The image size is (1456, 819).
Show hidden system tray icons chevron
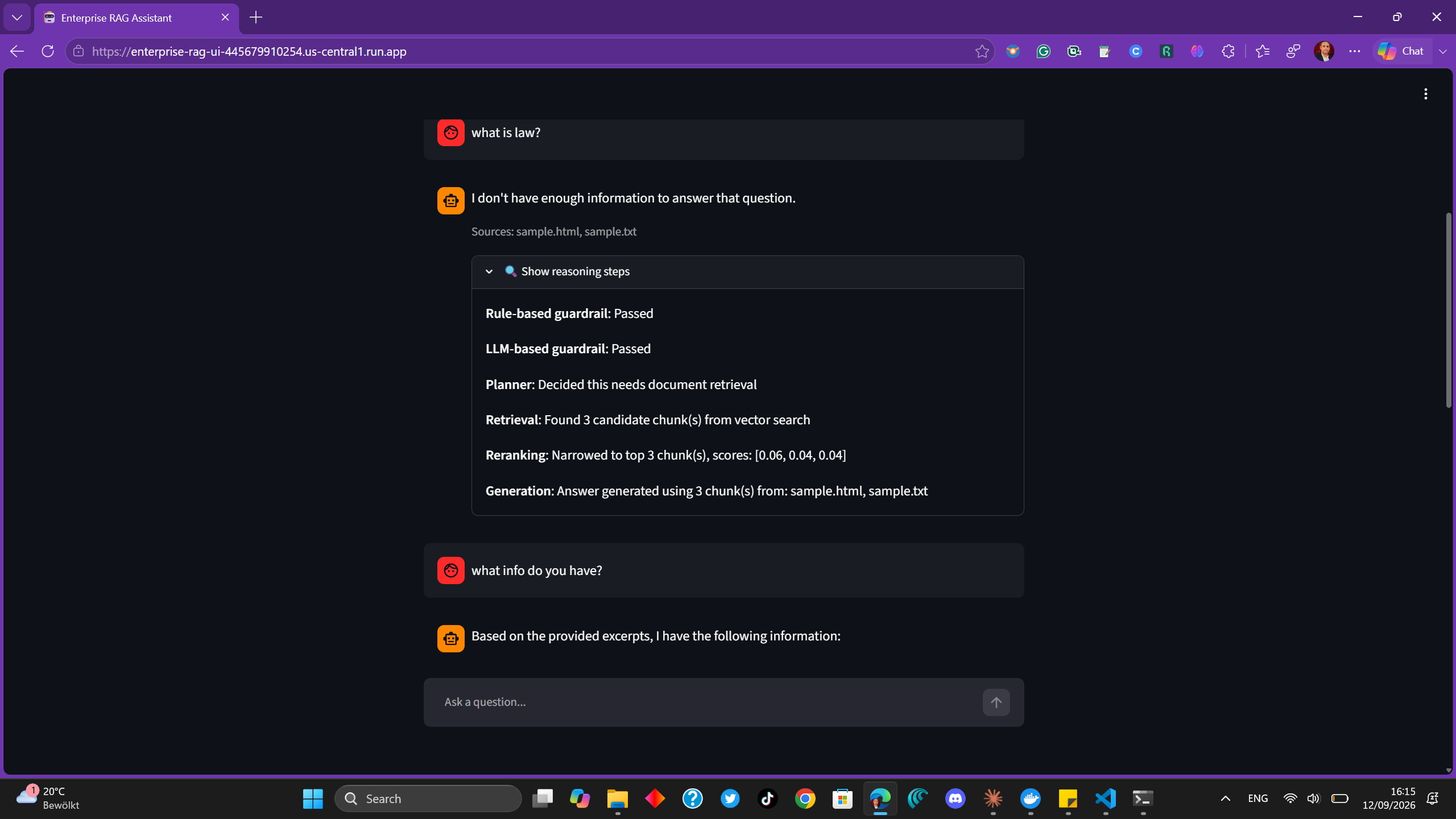(1226, 799)
